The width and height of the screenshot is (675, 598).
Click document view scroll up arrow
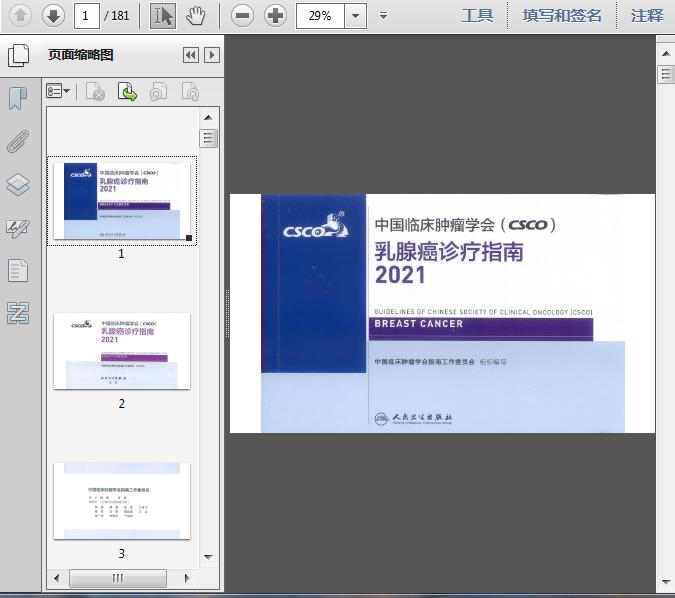click(666, 54)
